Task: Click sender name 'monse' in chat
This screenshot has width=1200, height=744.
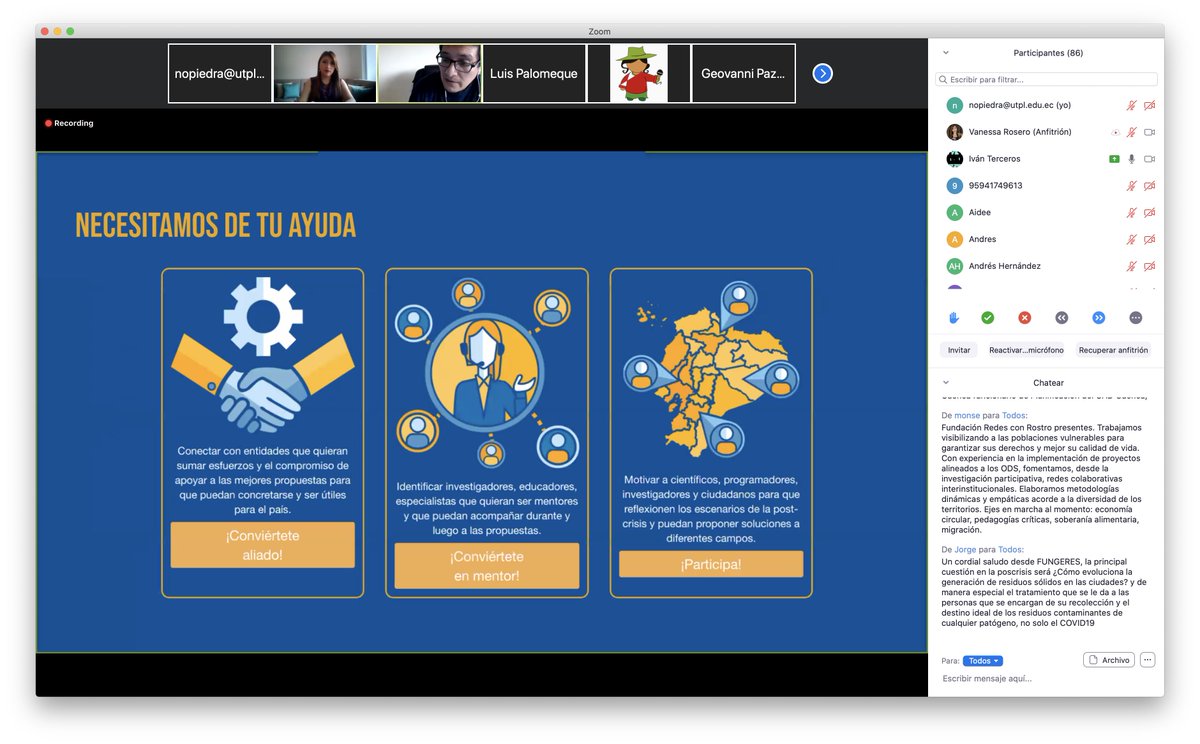Action: 967,415
